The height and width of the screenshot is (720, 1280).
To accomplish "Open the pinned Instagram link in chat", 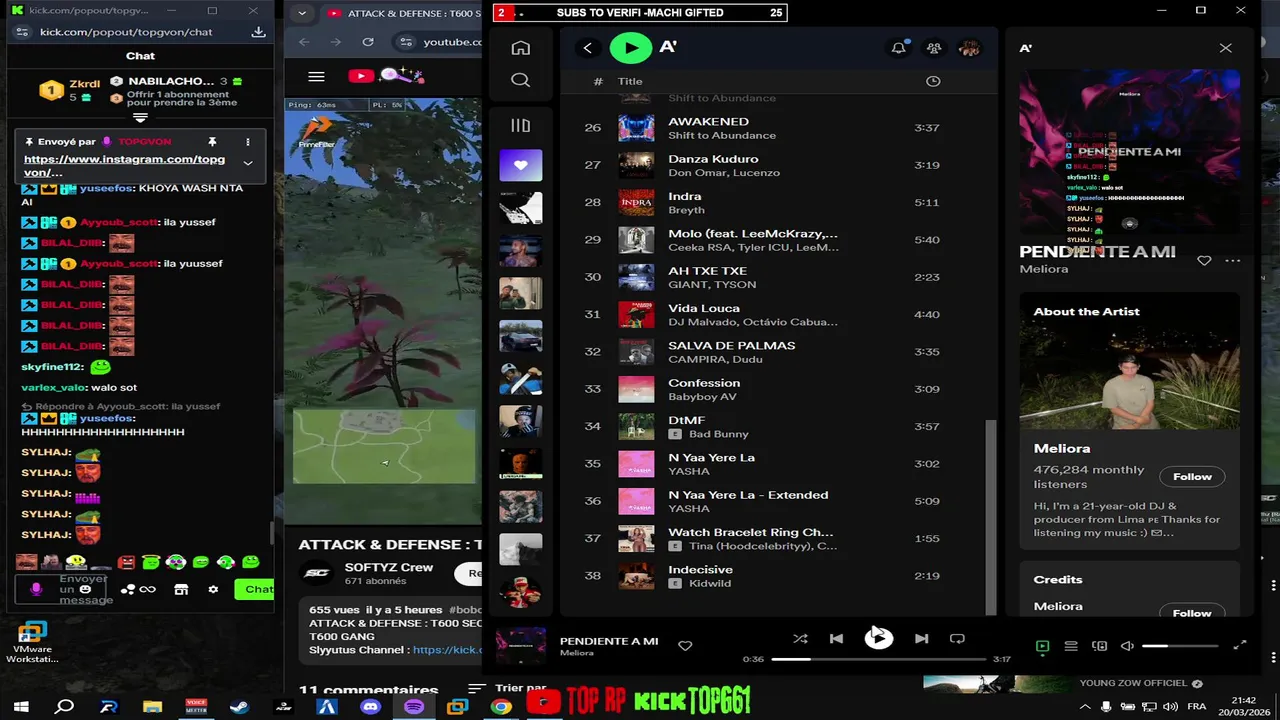I will coord(124,166).
